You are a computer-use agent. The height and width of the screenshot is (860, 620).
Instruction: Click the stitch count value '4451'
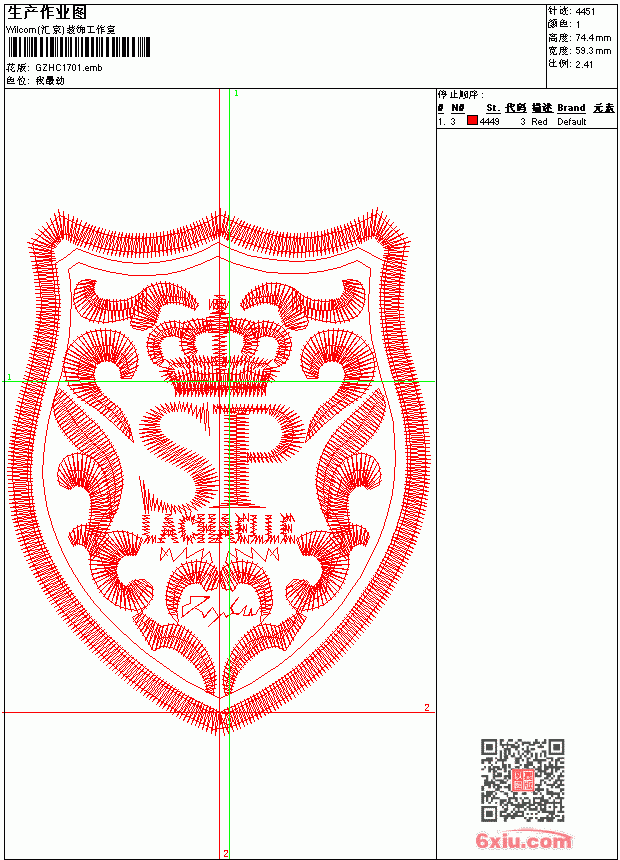tap(585, 12)
